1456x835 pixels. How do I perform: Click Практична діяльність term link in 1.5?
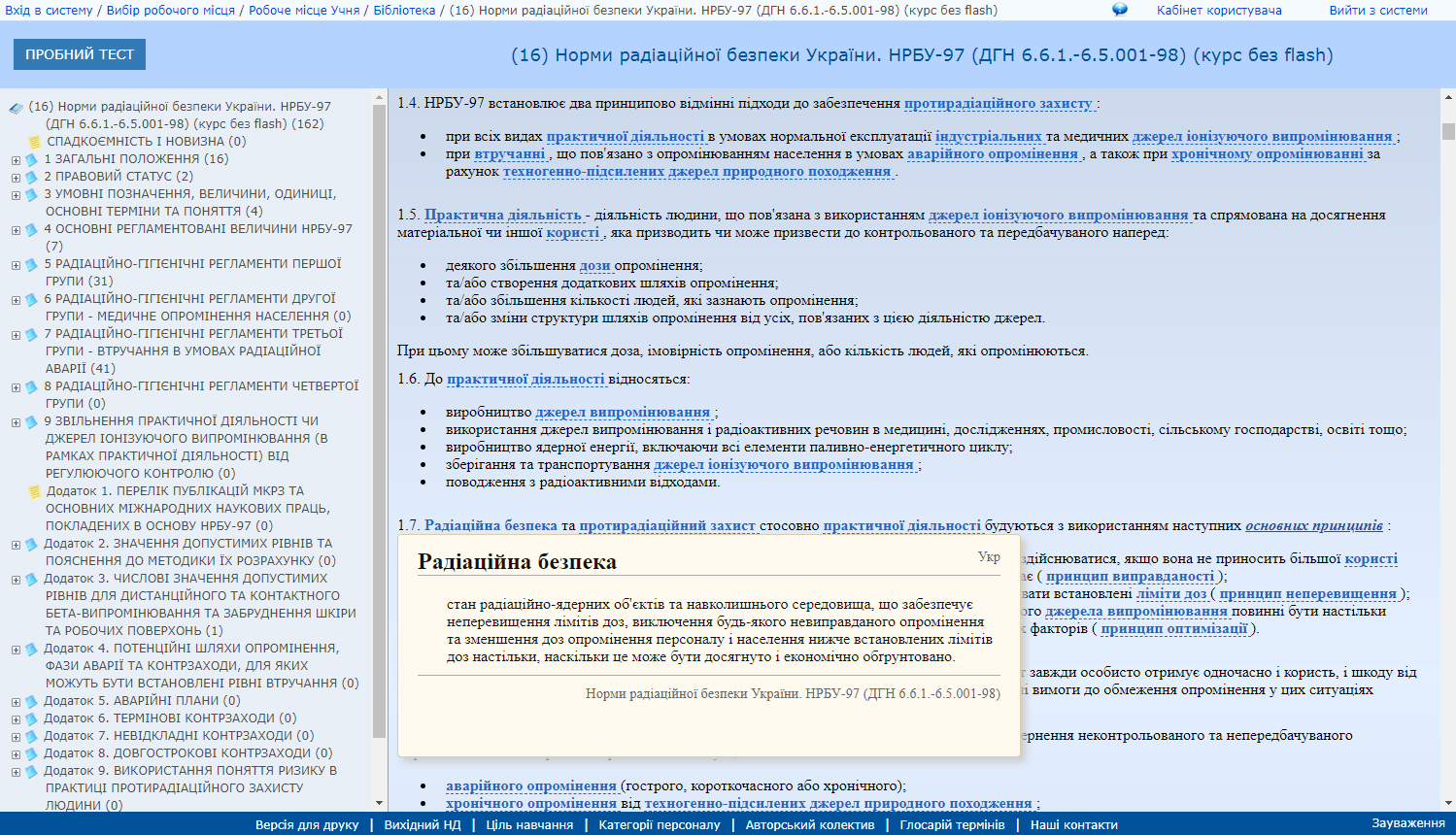point(503,215)
